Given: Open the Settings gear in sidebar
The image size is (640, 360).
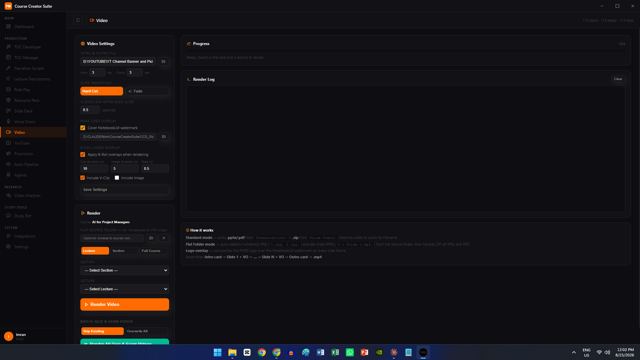Looking at the screenshot, I should (9, 247).
